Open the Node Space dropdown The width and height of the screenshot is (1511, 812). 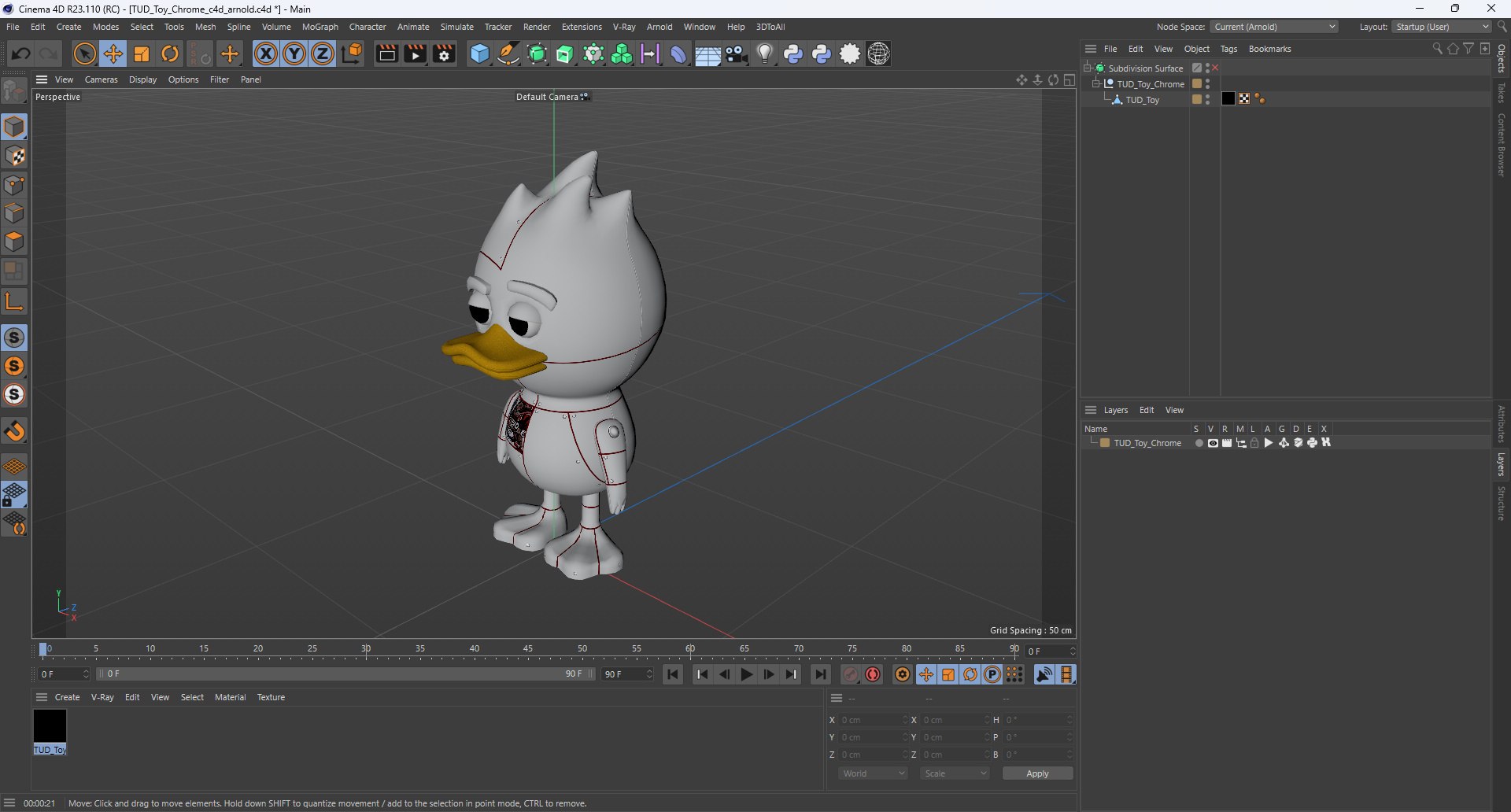1274,27
